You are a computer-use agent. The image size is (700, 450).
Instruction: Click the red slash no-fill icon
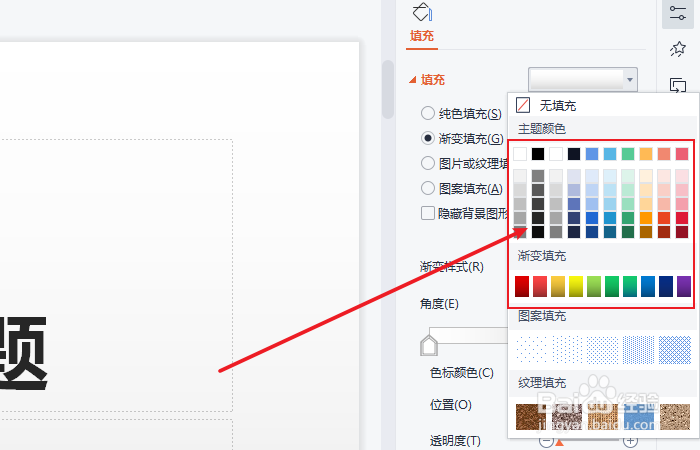pos(523,105)
